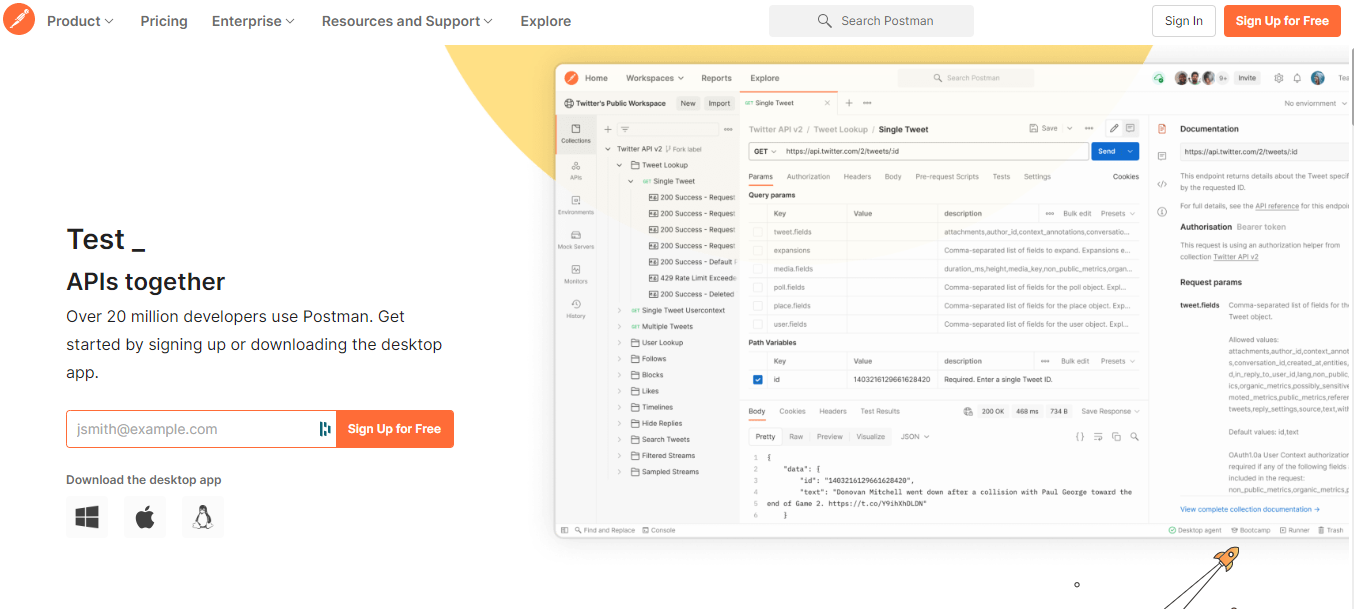
Task: Uncheck the id path variable
Action: point(756,379)
